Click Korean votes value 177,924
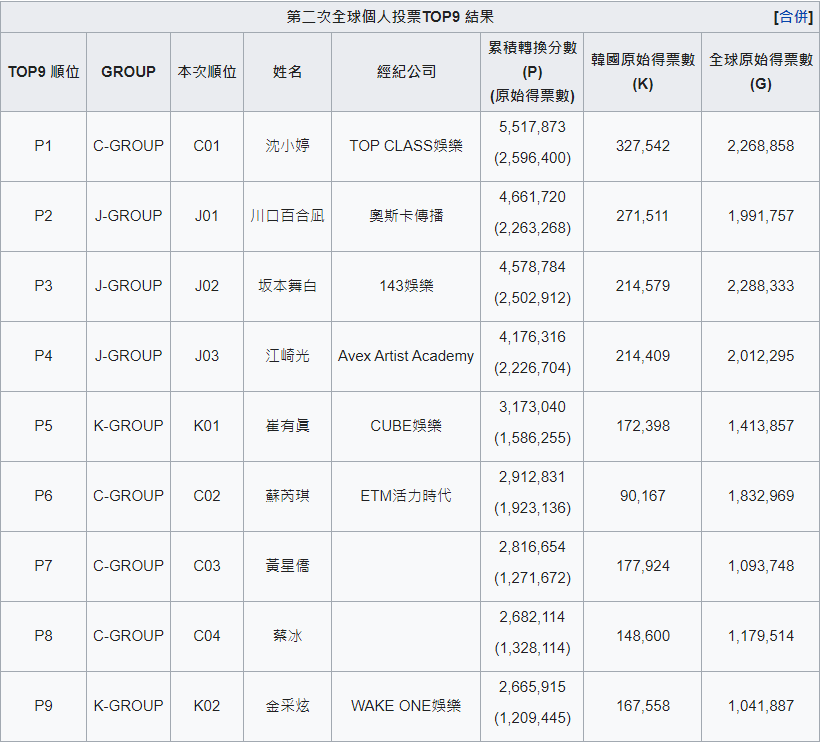The width and height of the screenshot is (820, 743). point(643,566)
